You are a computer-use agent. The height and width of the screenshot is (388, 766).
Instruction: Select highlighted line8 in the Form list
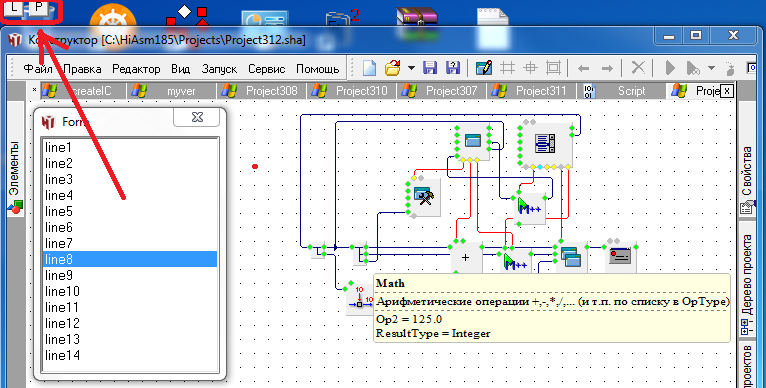130,259
